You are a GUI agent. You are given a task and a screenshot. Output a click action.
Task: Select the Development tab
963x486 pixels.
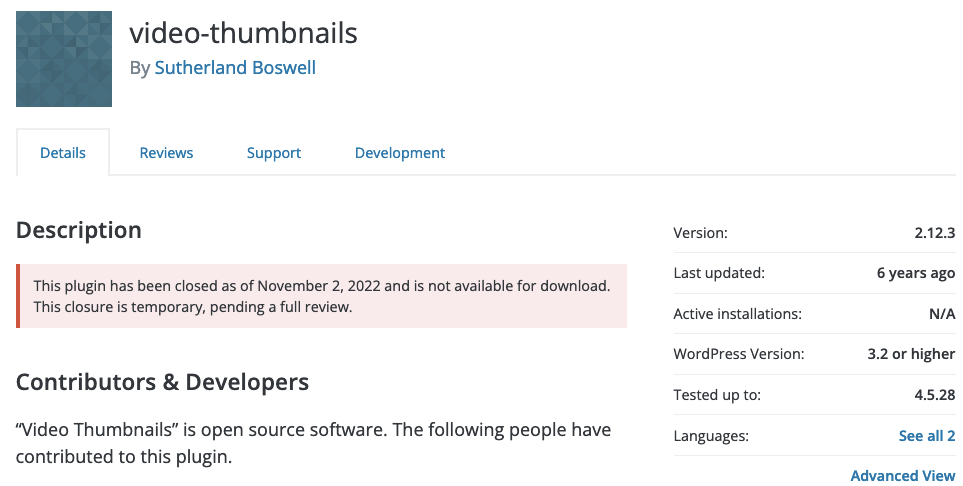coord(400,152)
